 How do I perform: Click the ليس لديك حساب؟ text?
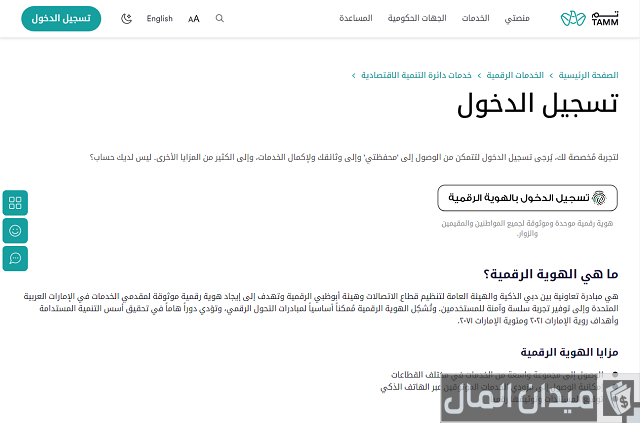point(120,157)
